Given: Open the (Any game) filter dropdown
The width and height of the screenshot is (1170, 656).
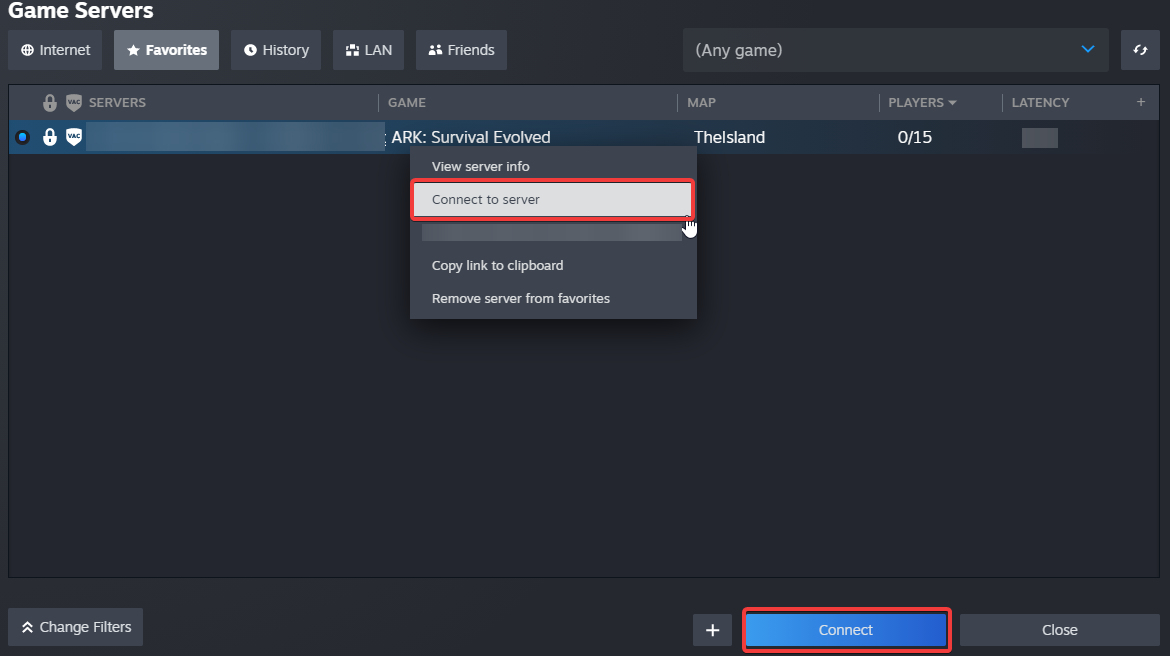Looking at the screenshot, I should 895,50.
